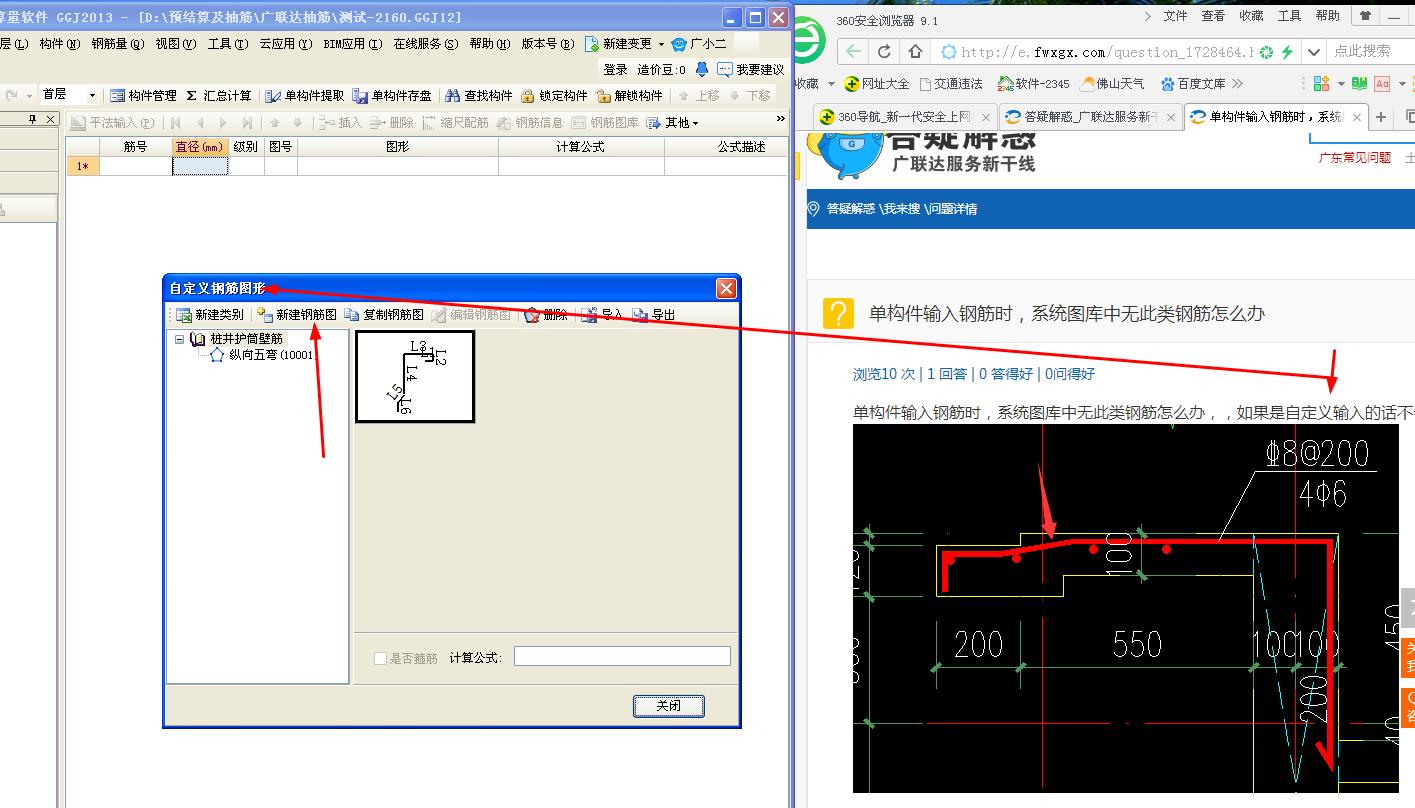Screen dimensions: 1415x808
Task: Toggle the 是否箍筋 checkbox
Action: pos(380,658)
